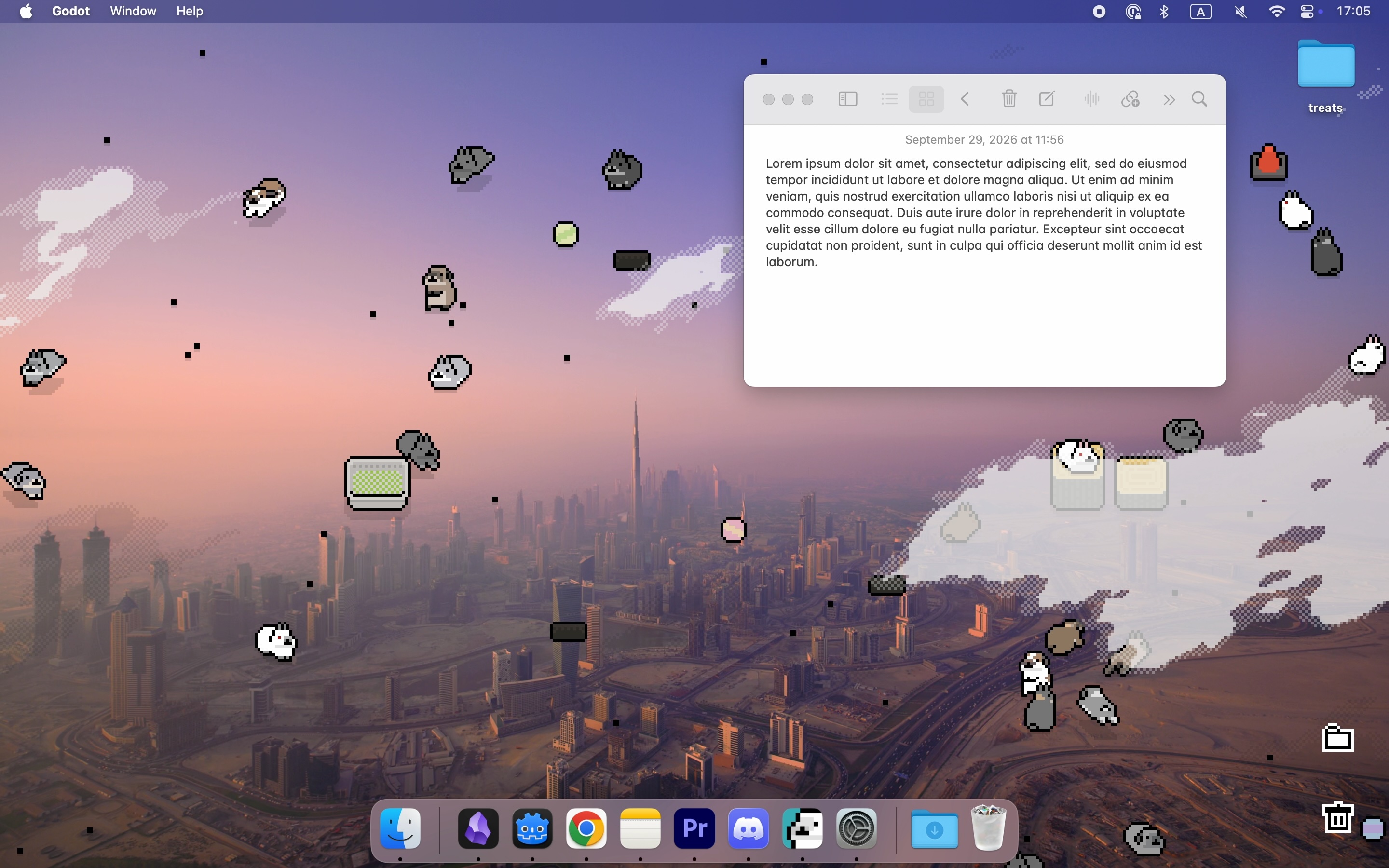
Task: Add a link with link icon
Action: (1130, 99)
